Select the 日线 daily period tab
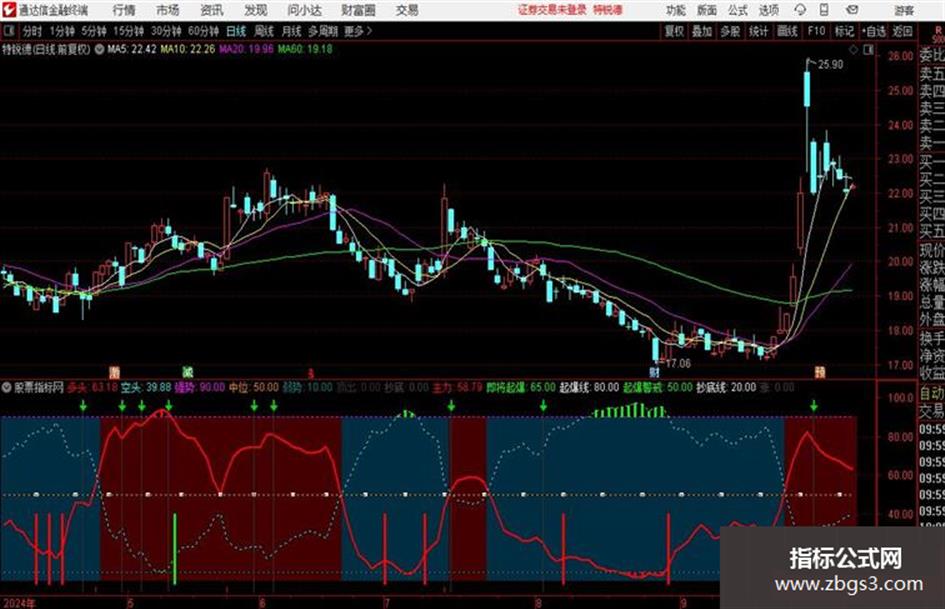This screenshot has width=945, height=609. click(x=236, y=31)
